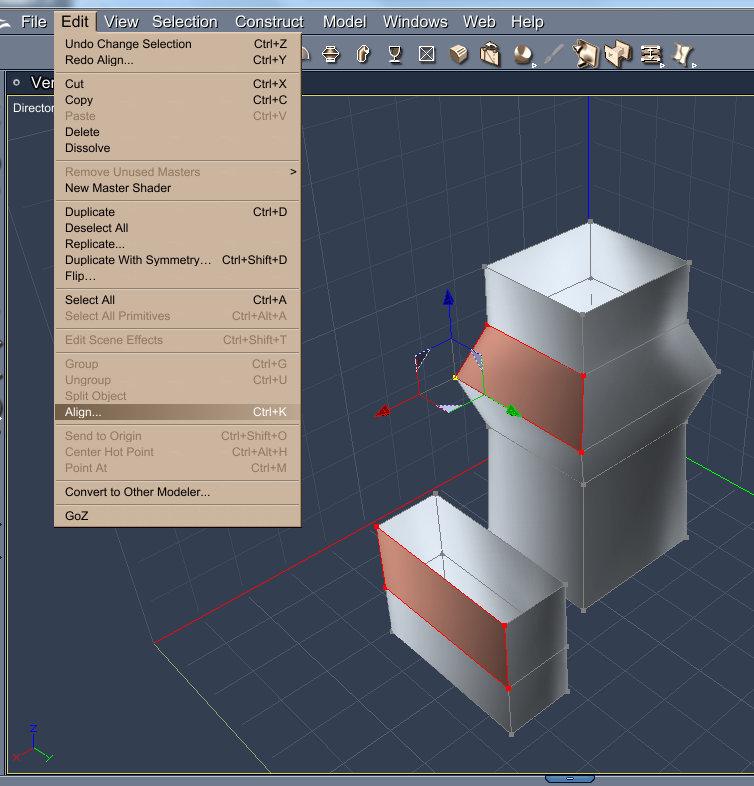Choose Copy from the Edit menu
Image resolution: width=754 pixels, height=786 pixels.
coord(177,100)
